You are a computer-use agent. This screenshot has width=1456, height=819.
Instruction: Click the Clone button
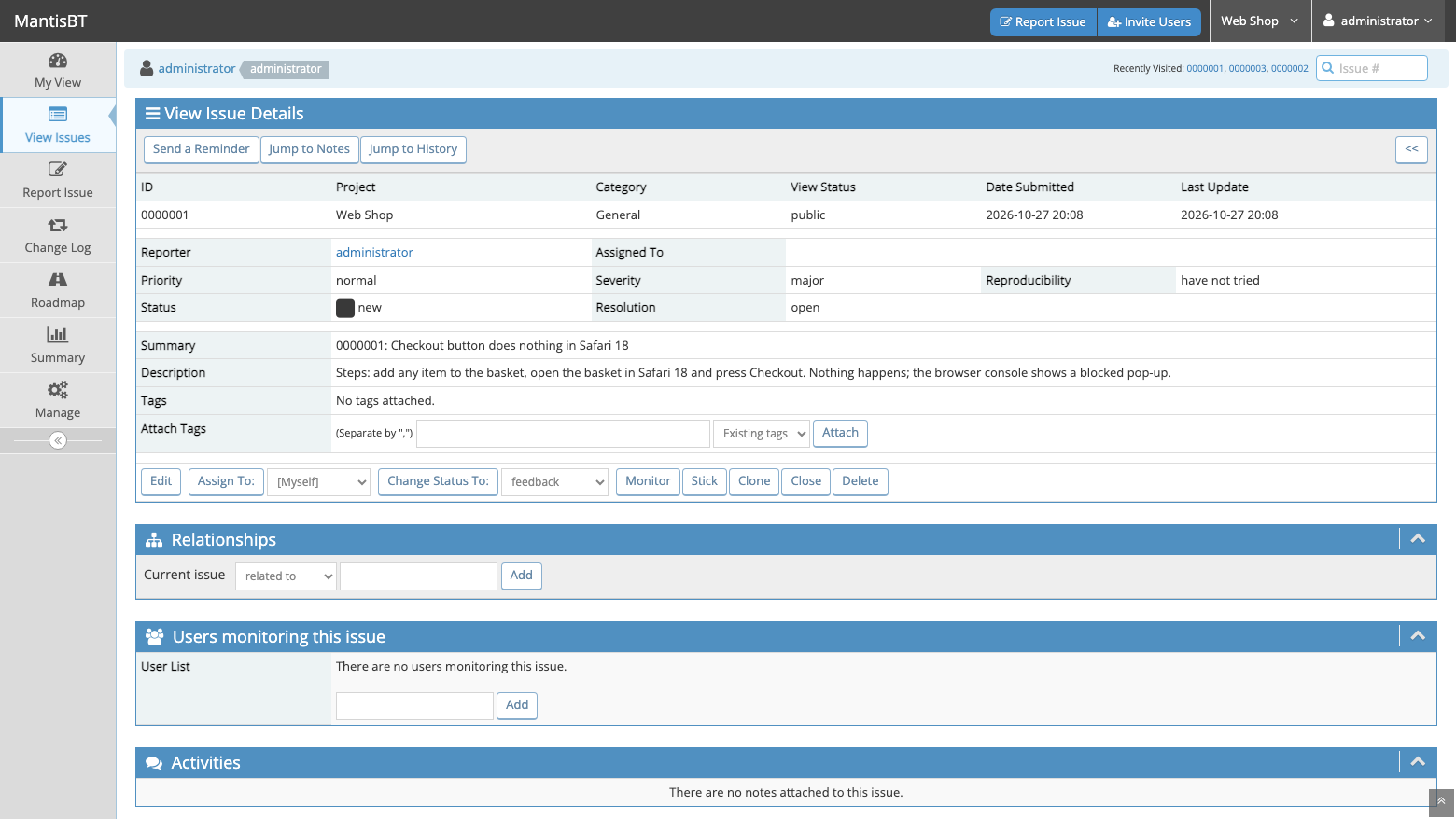click(754, 481)
